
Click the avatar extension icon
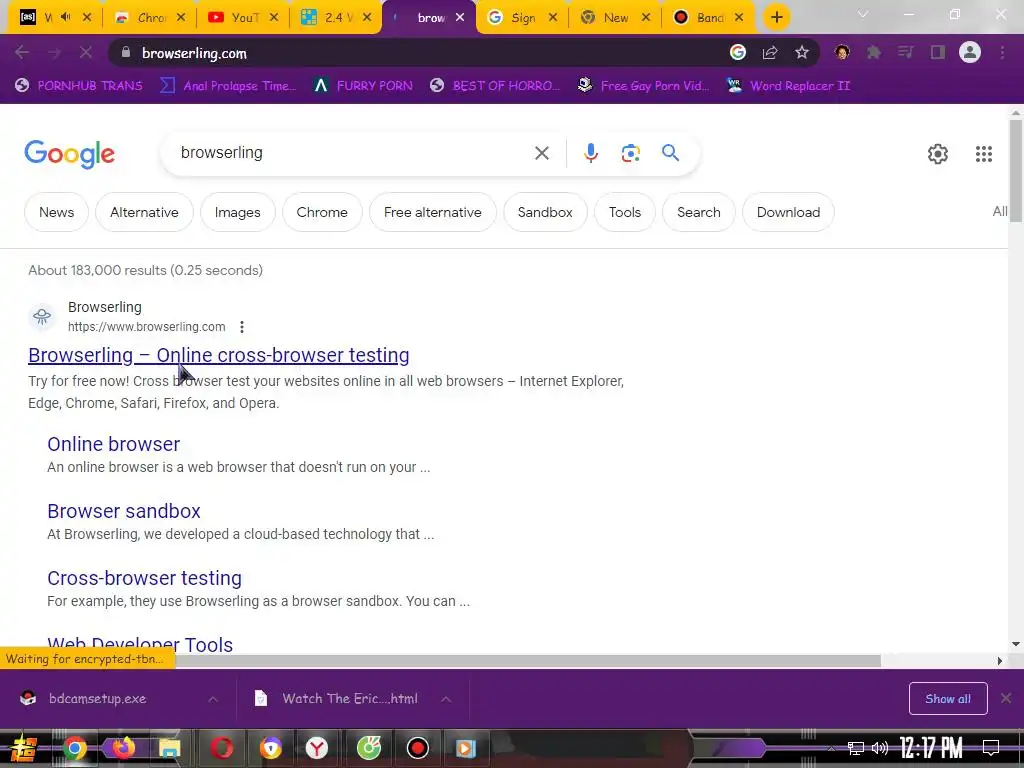pos(842,53)
